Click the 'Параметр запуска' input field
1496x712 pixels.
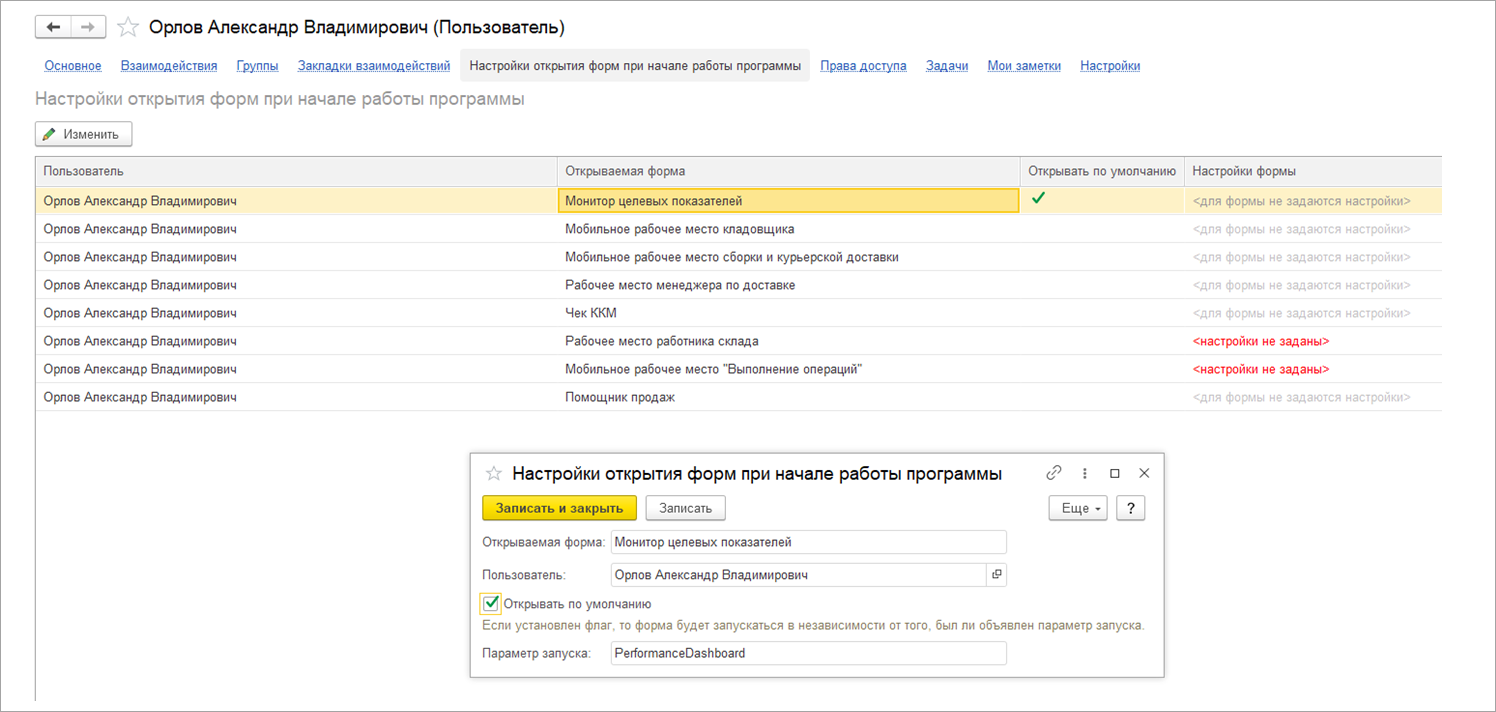click(808, 653)
